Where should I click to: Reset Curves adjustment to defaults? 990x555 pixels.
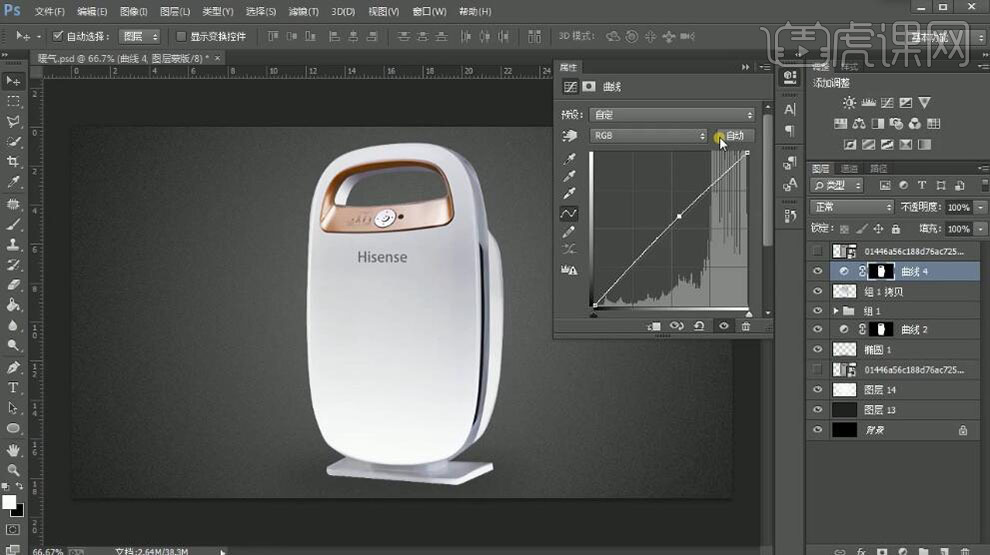click(x=699, y=326)
